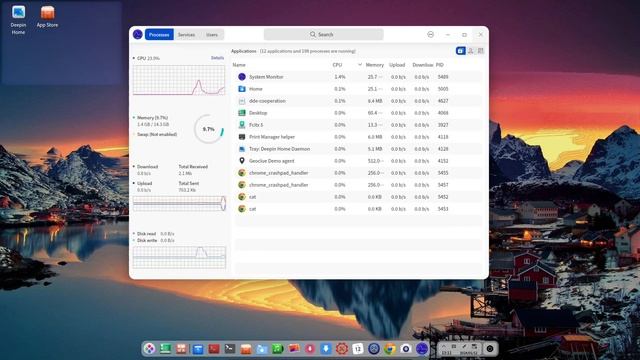Open the camera app in the dock
The height and width of the screenshot is (360, 640).
point(406,349)
